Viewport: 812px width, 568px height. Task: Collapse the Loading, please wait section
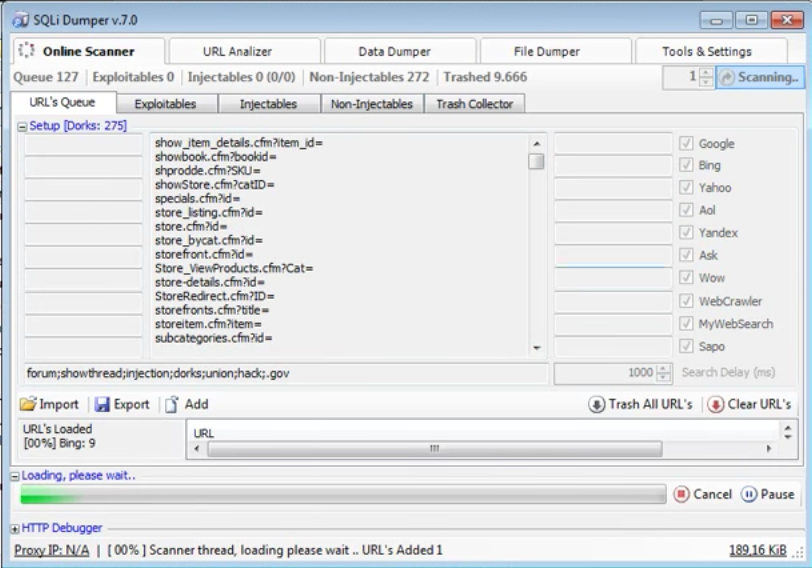[x=15, y=476]
